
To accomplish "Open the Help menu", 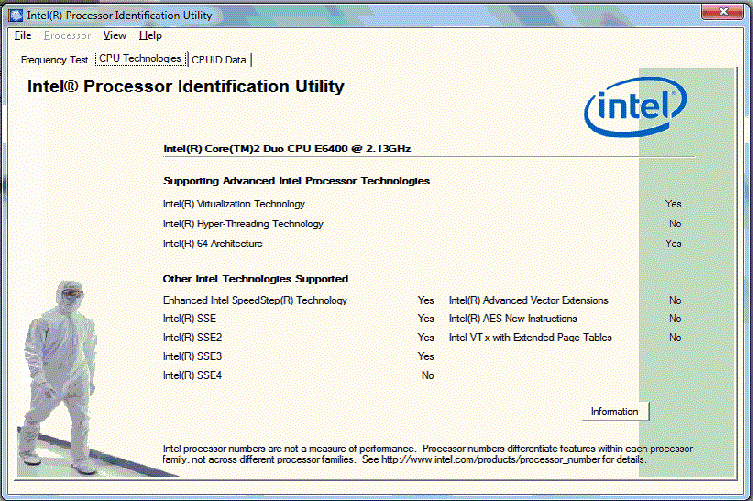I will pos(150,36).
